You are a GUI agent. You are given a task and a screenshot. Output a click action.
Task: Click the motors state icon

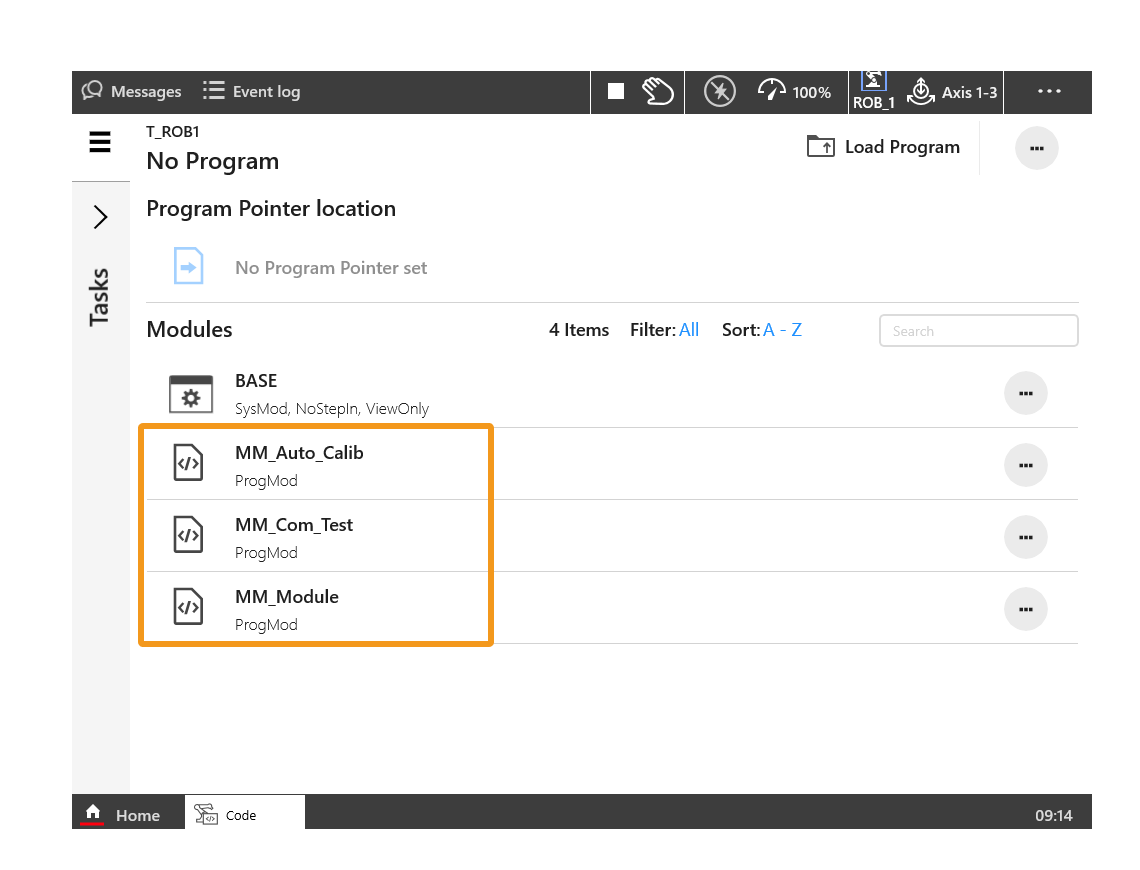tap(719, 92)
